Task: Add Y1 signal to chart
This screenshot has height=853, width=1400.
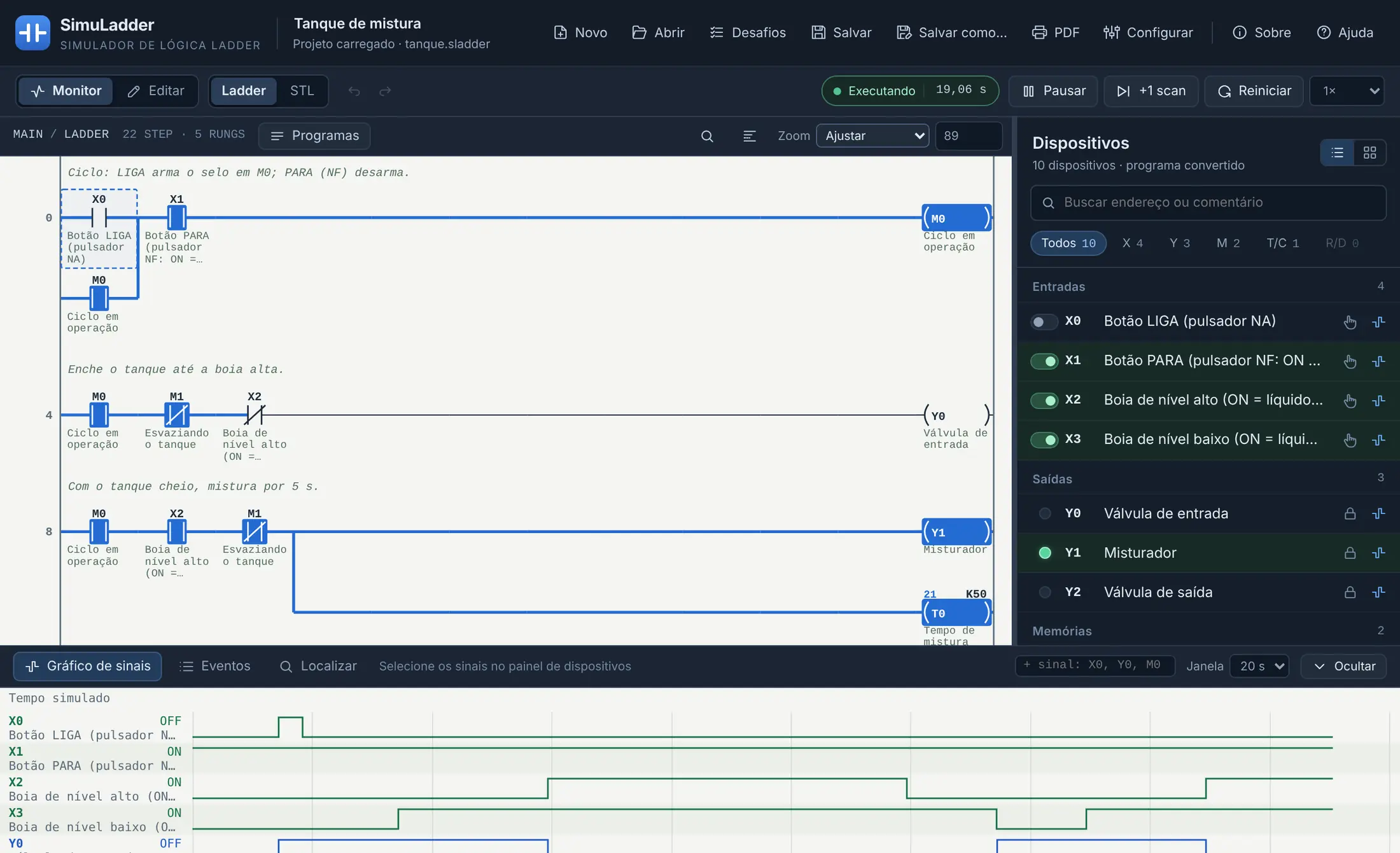Action: pyautogui.click(x=1378, y=553)
